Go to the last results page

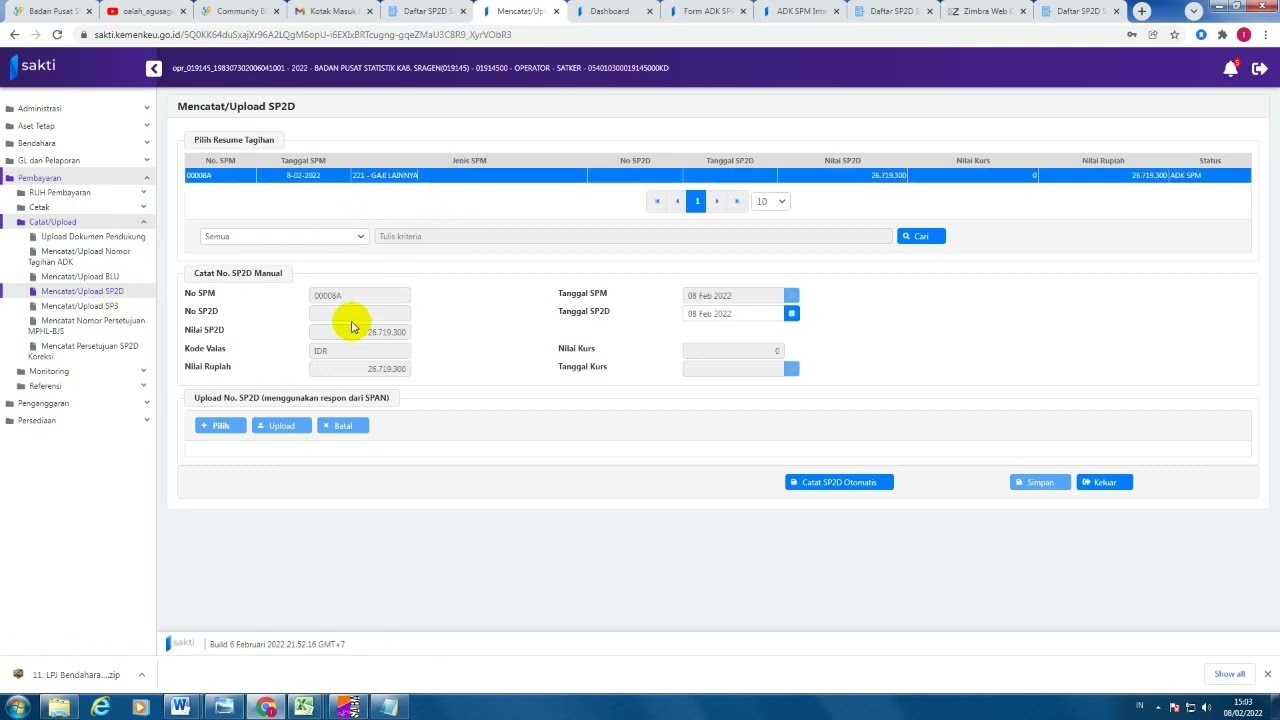737,201
